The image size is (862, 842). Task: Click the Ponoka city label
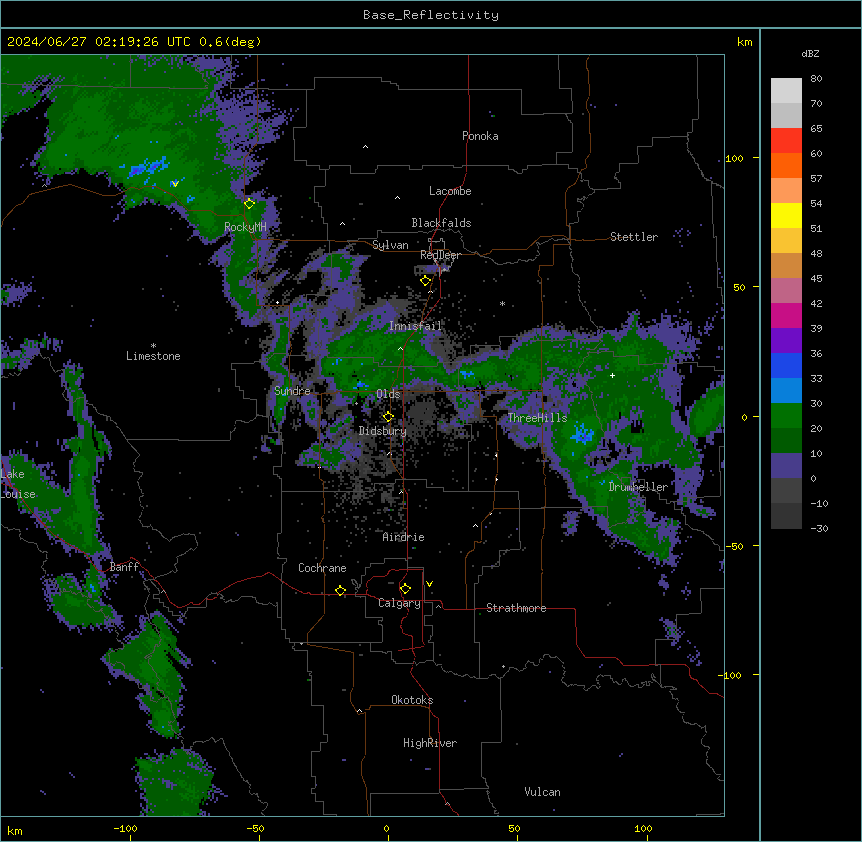pos(480,136)
